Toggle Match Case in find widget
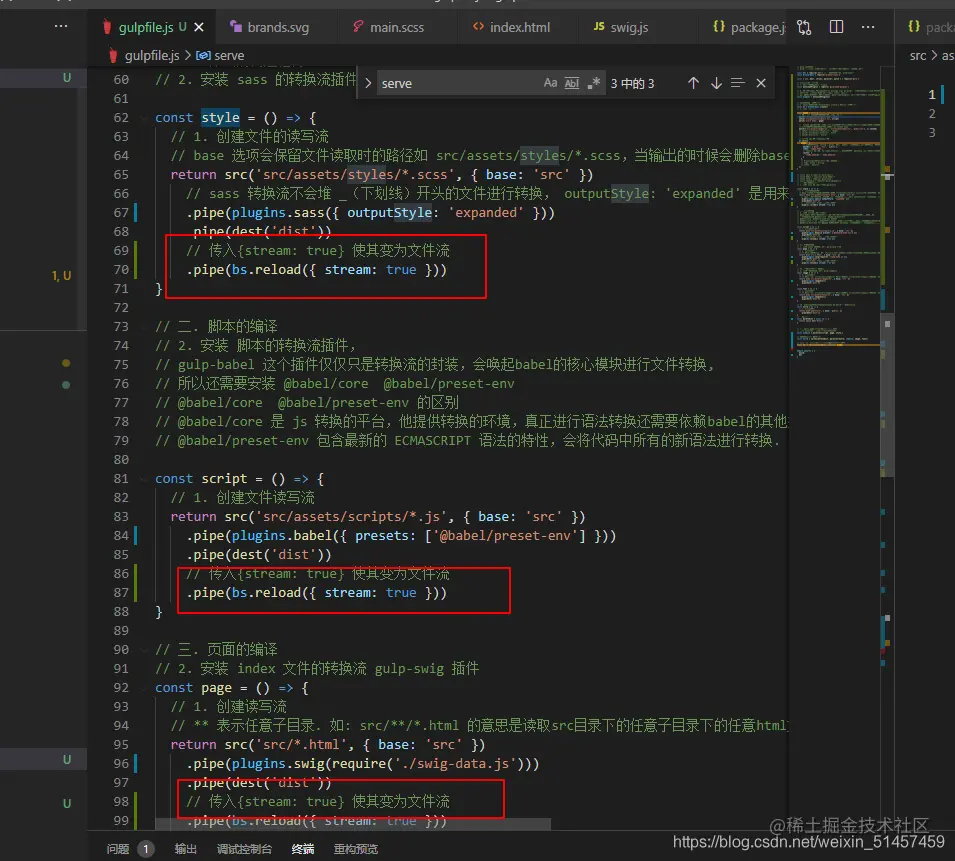The image size is (955, 861). (x=550, y=83)
